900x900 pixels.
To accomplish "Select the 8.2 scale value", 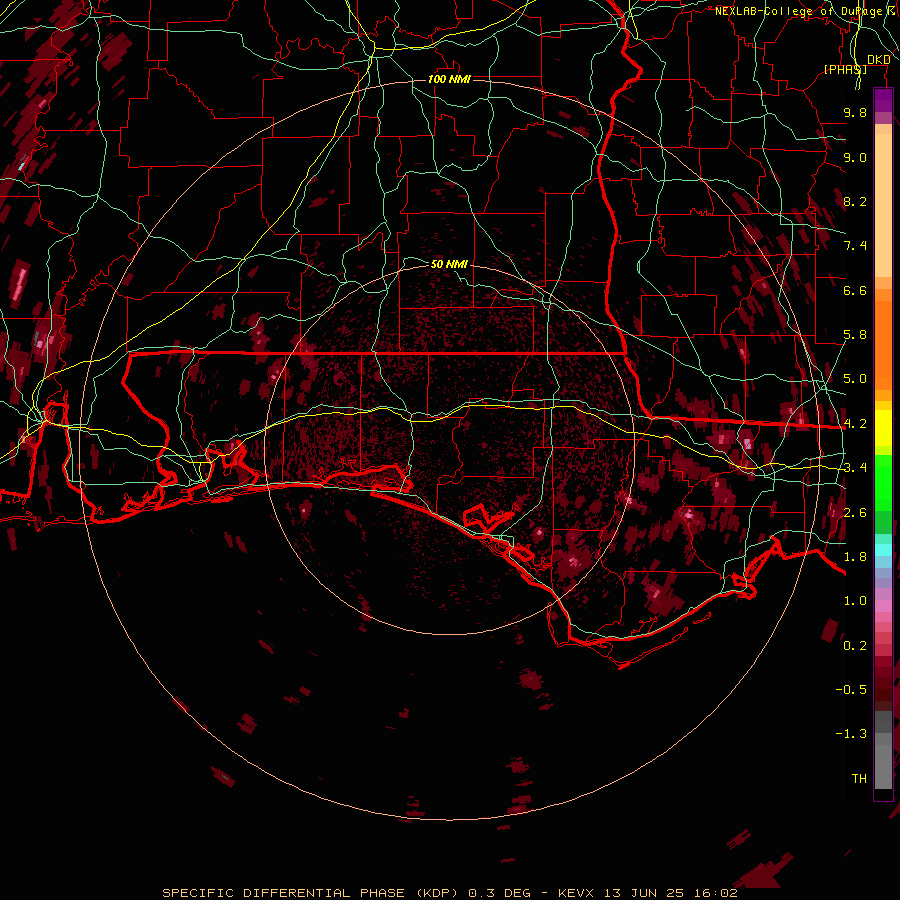I will pos(855,201).
